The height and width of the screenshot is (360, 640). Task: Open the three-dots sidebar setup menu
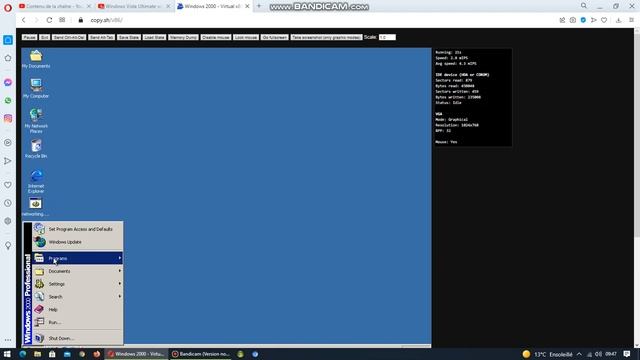[x=8, y=340]
